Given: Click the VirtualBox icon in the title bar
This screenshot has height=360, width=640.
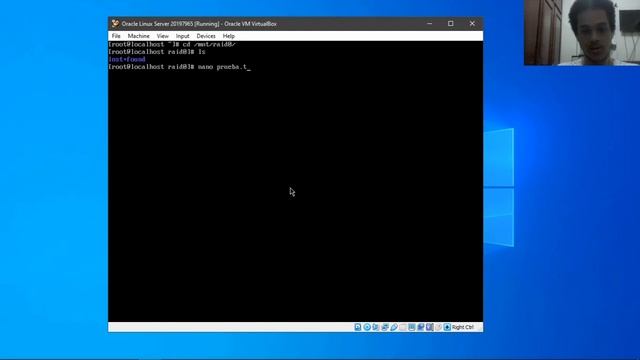Looking at the screenshot, I should 116,24.
